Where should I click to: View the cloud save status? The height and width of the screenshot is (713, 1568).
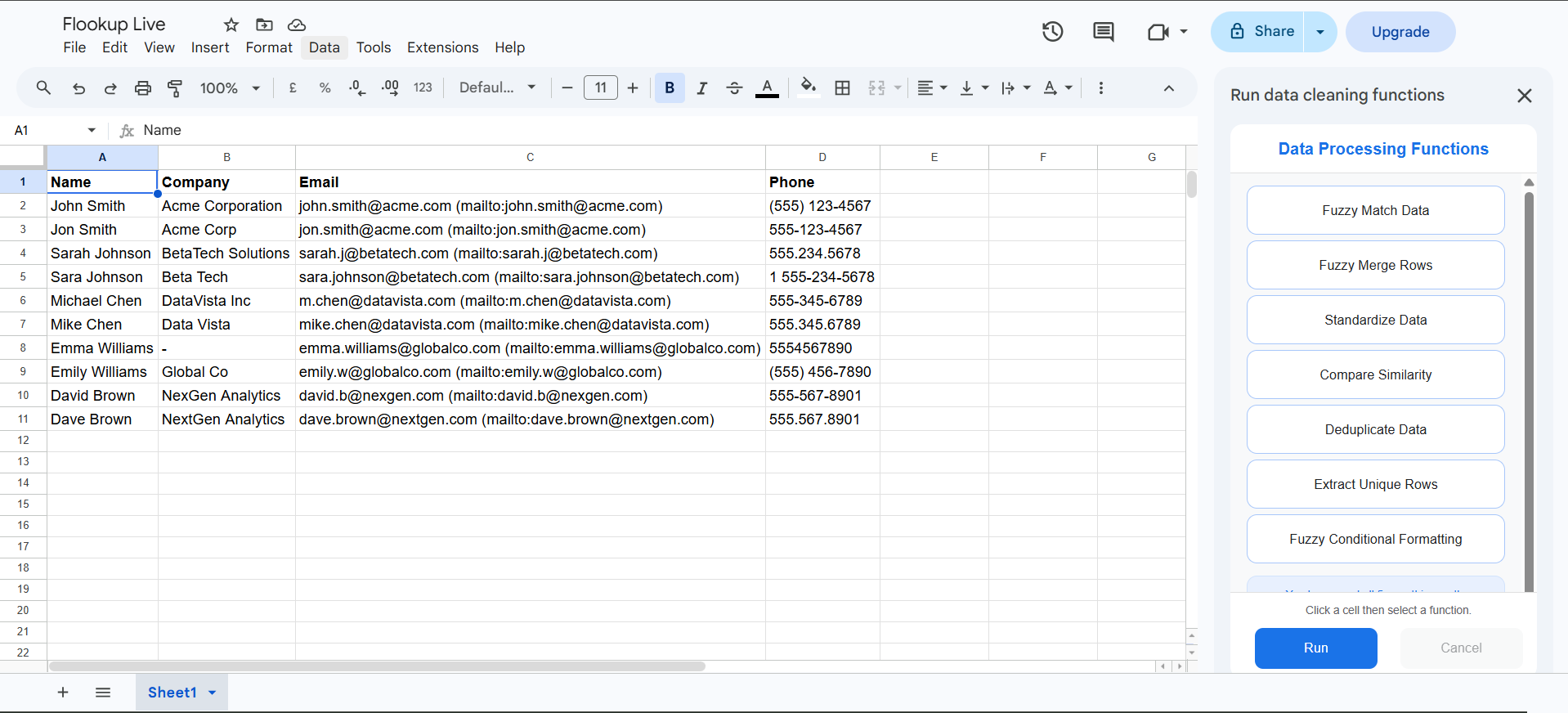pos(297,25)
